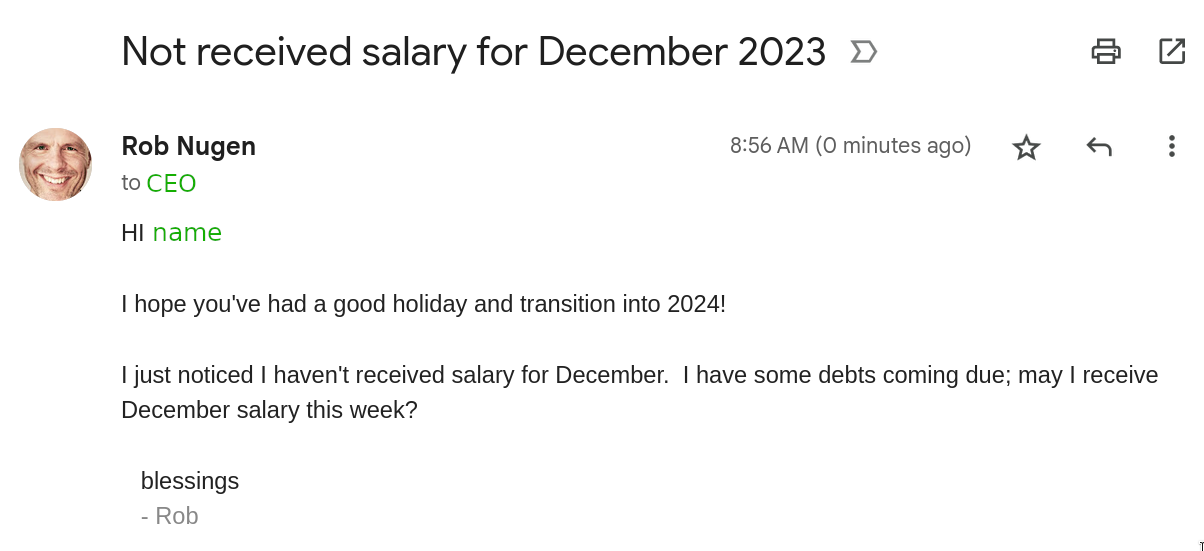Click the "December salary this week?" line
The image size is (1204, 551).
pos(269,410)
